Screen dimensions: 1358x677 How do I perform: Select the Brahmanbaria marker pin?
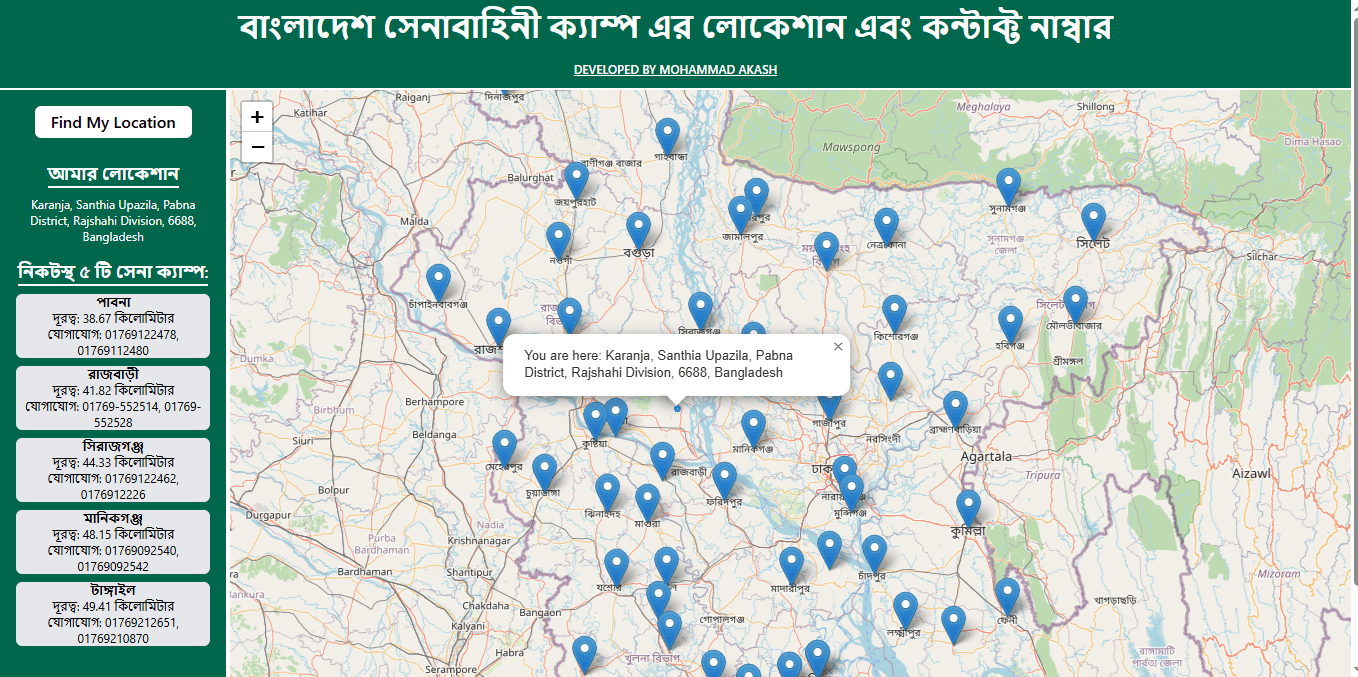(x=955, y=409)
